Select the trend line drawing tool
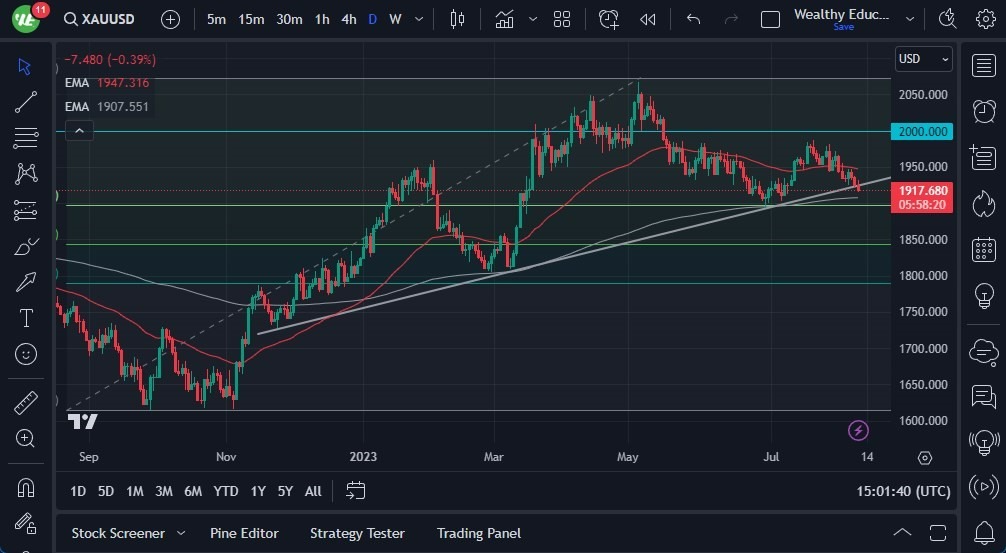The image size is (1006, 553). (26, 102)
